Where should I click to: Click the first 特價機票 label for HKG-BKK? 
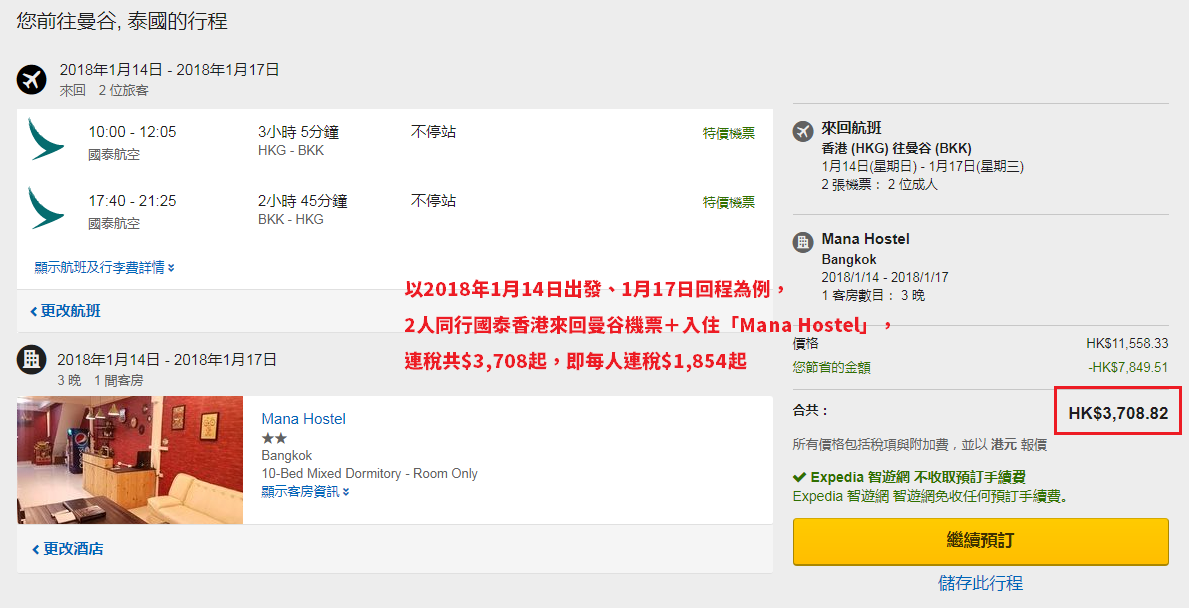click(x=729, y=133)
